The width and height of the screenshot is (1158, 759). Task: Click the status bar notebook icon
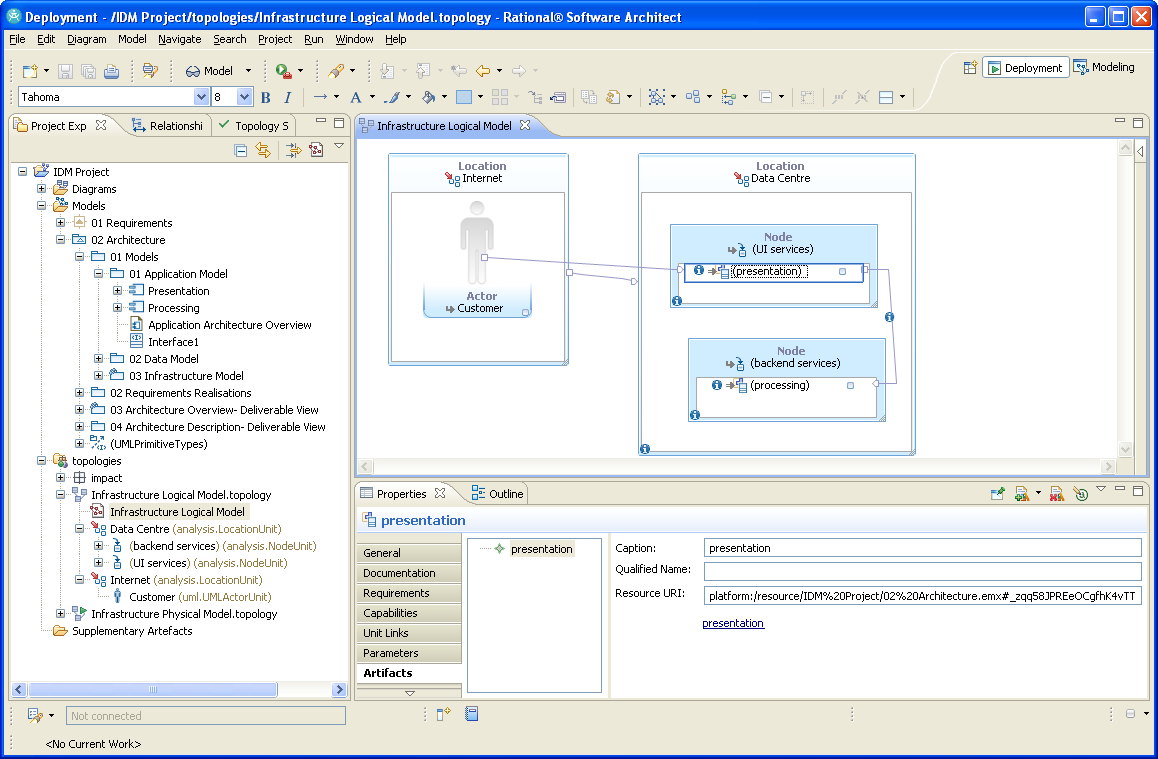(x=472, y=714)
